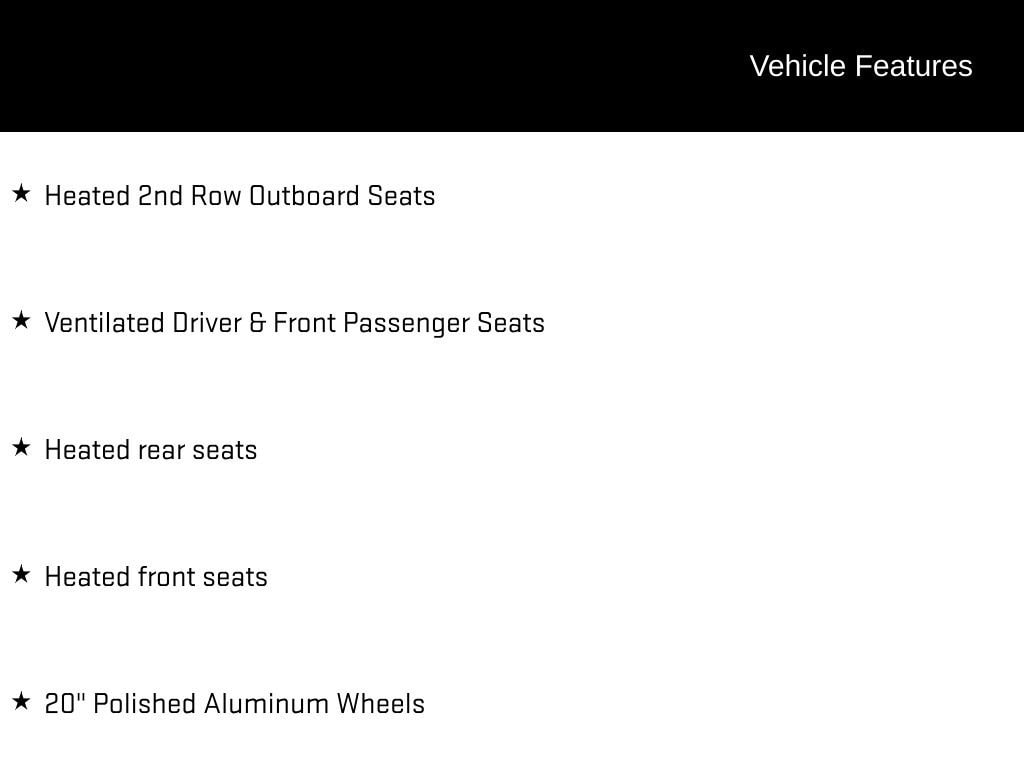The height and width of the screenshot is (768, 1024).
Task: Click the word Driver in ventilated seats line
Action: tap(207, 323)
